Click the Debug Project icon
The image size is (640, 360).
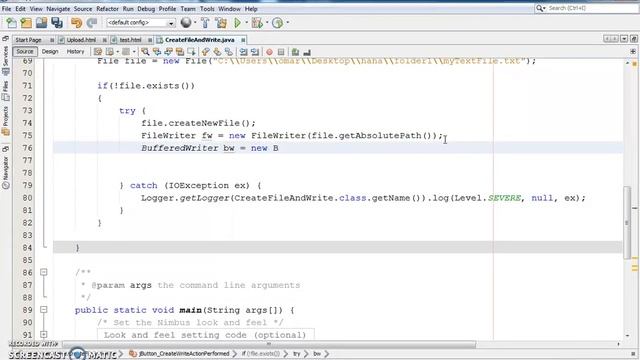pos(257,23)
